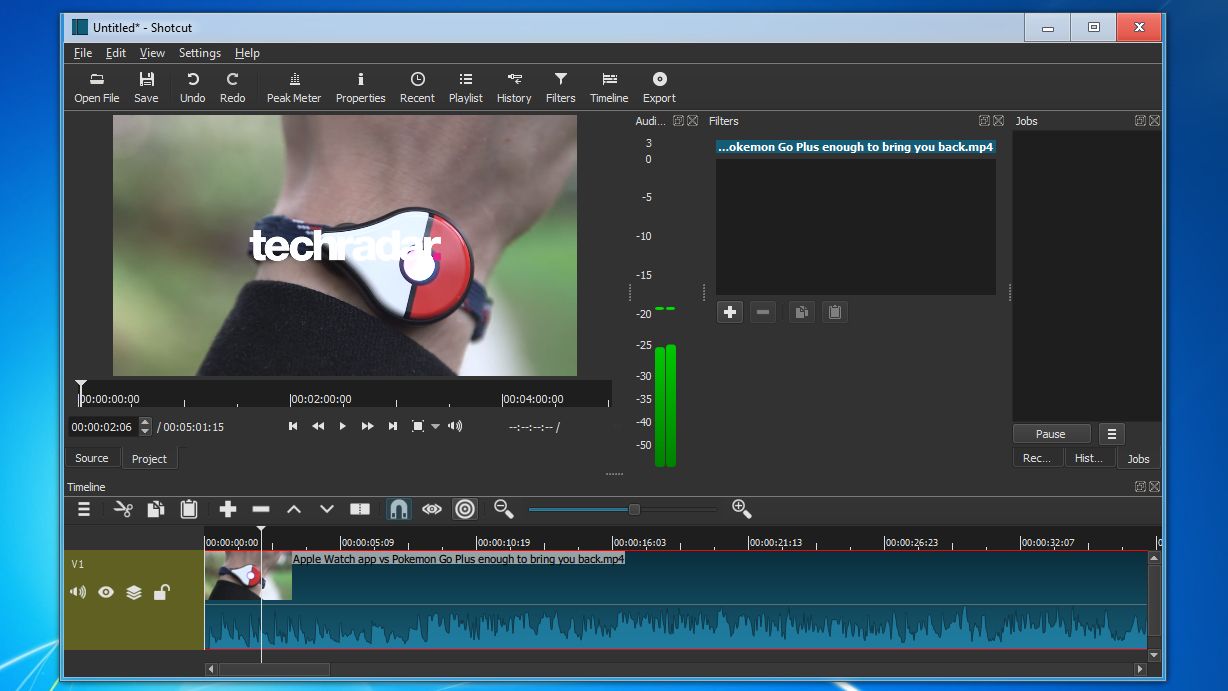Lock the V1 track

161,592
